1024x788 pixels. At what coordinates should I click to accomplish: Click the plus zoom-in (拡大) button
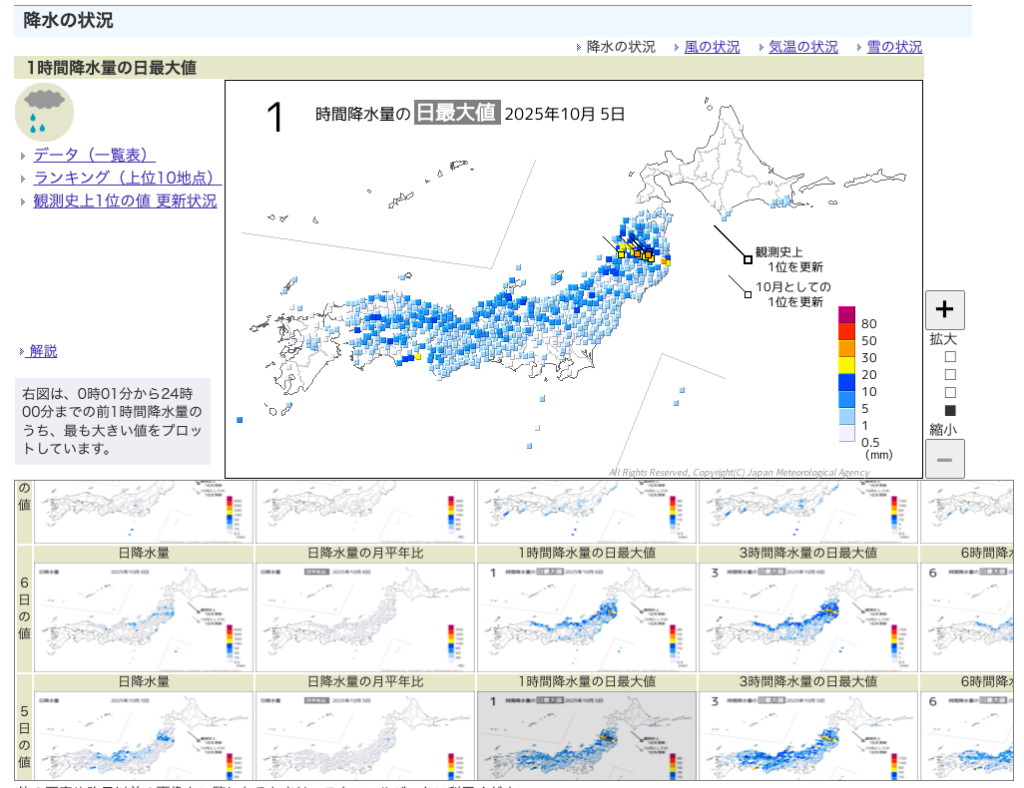tap(944, 310)
